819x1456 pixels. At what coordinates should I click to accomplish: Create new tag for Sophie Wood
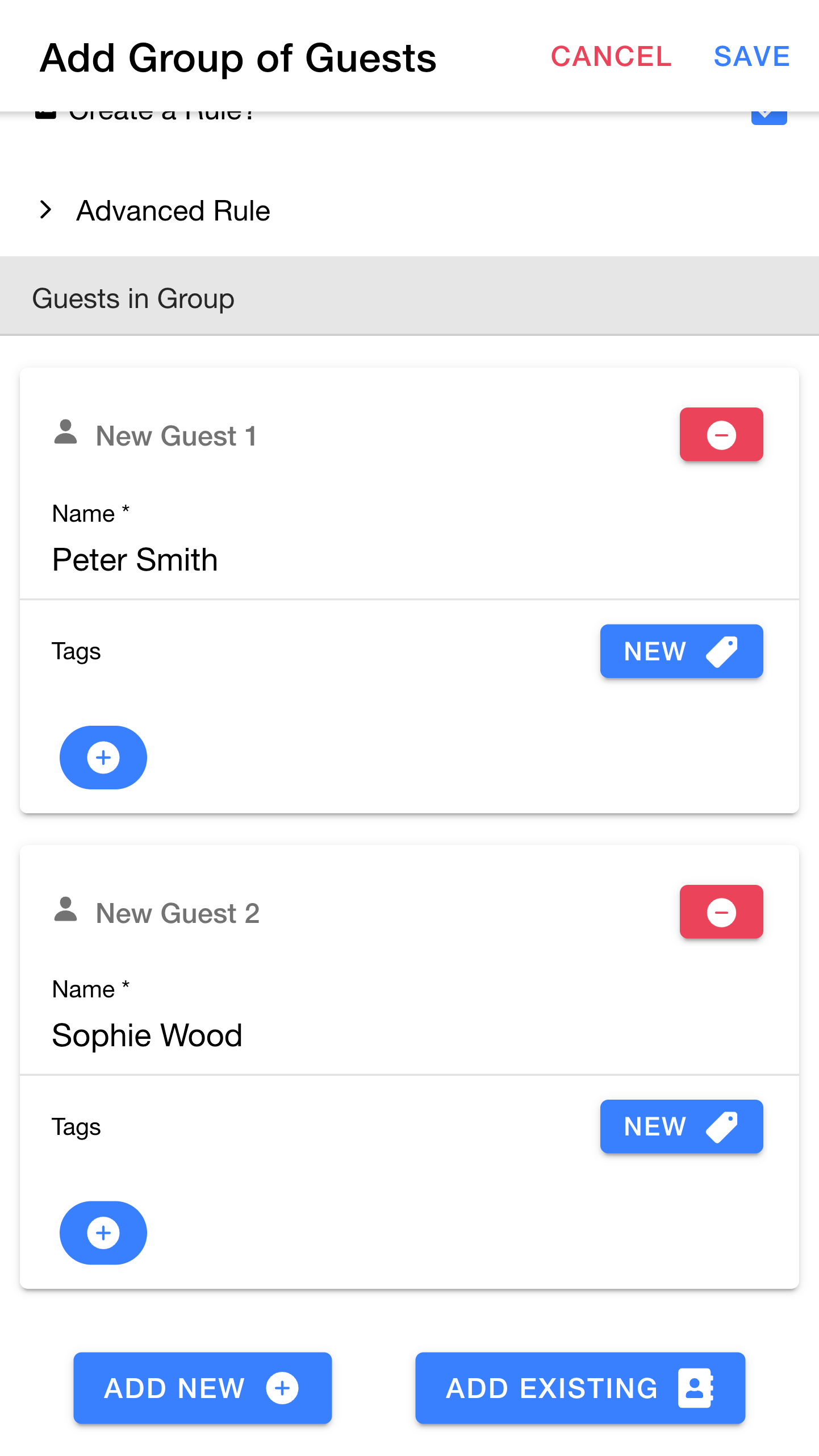point(681,1126)
